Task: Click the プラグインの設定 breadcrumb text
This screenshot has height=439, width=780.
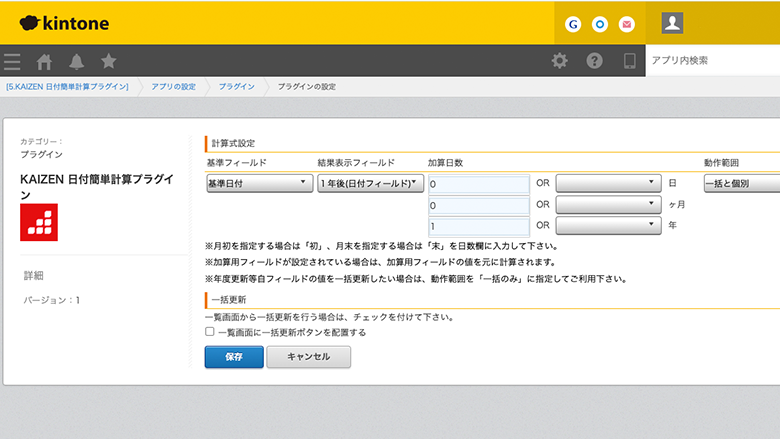Action: click(307, 87)
